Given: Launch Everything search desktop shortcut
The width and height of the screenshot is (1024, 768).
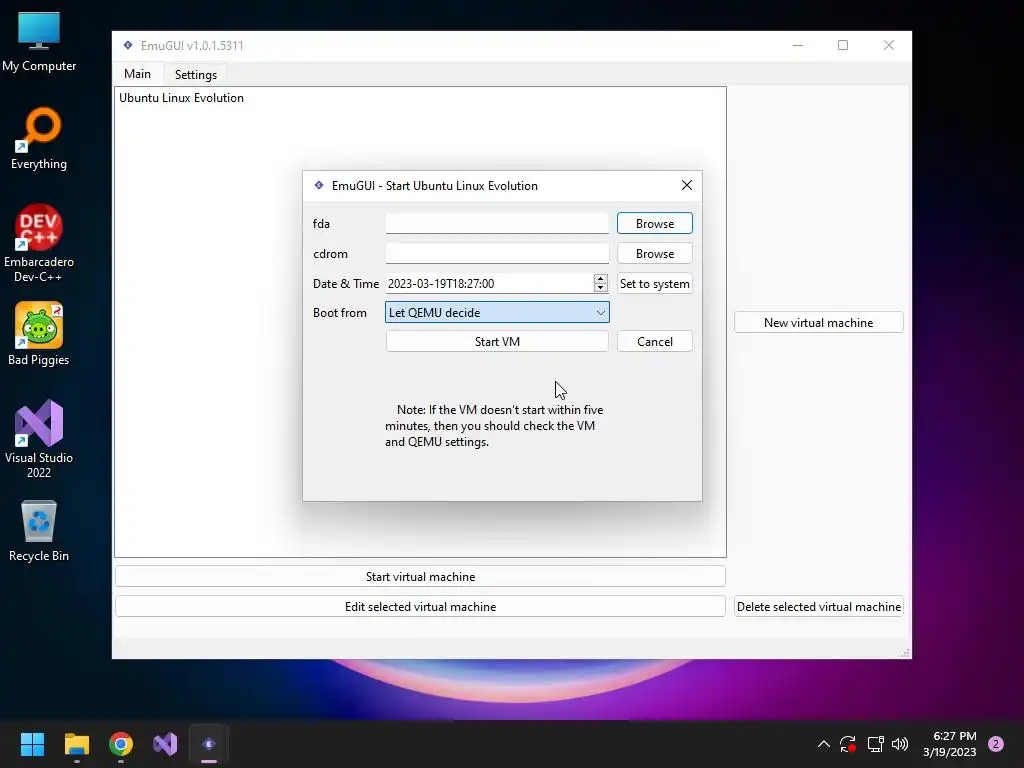Looking at the screenshot, I should point(39,138).
